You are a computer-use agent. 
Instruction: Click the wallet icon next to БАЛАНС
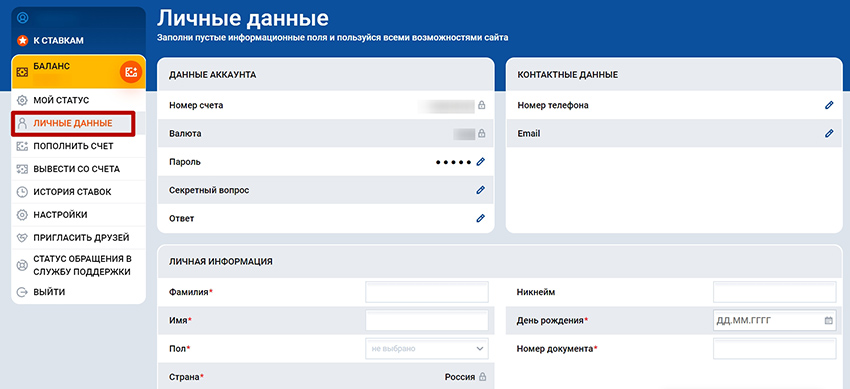(22, 72)
